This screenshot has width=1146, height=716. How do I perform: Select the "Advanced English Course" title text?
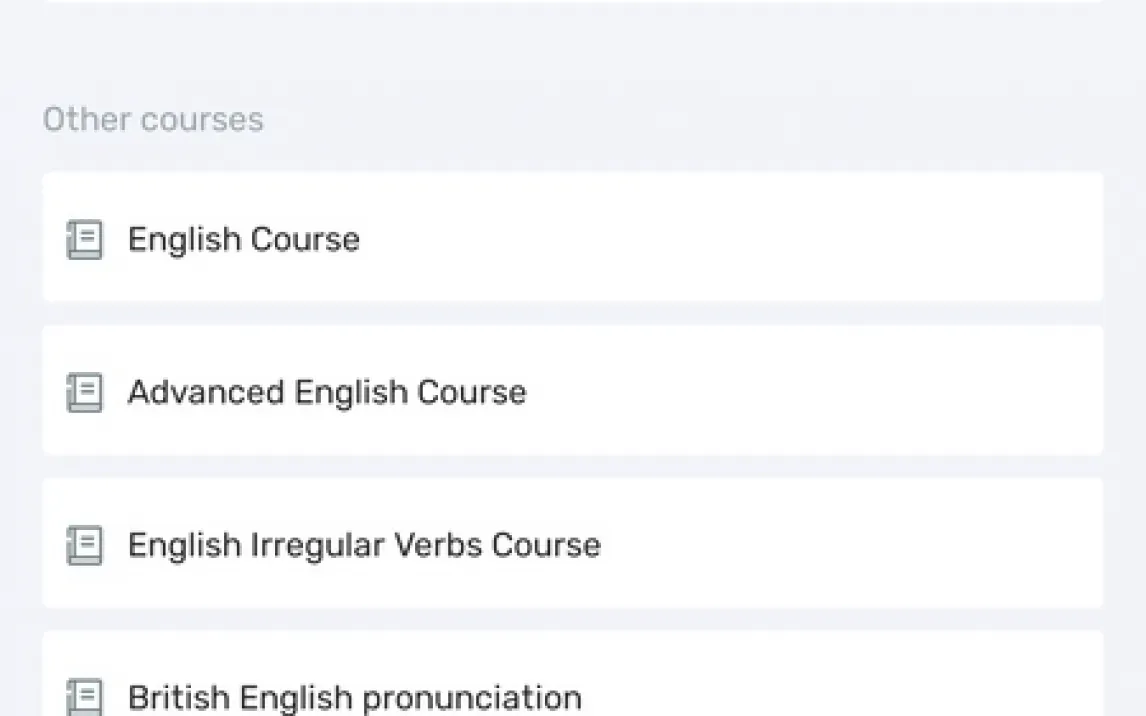click(326, 392)
